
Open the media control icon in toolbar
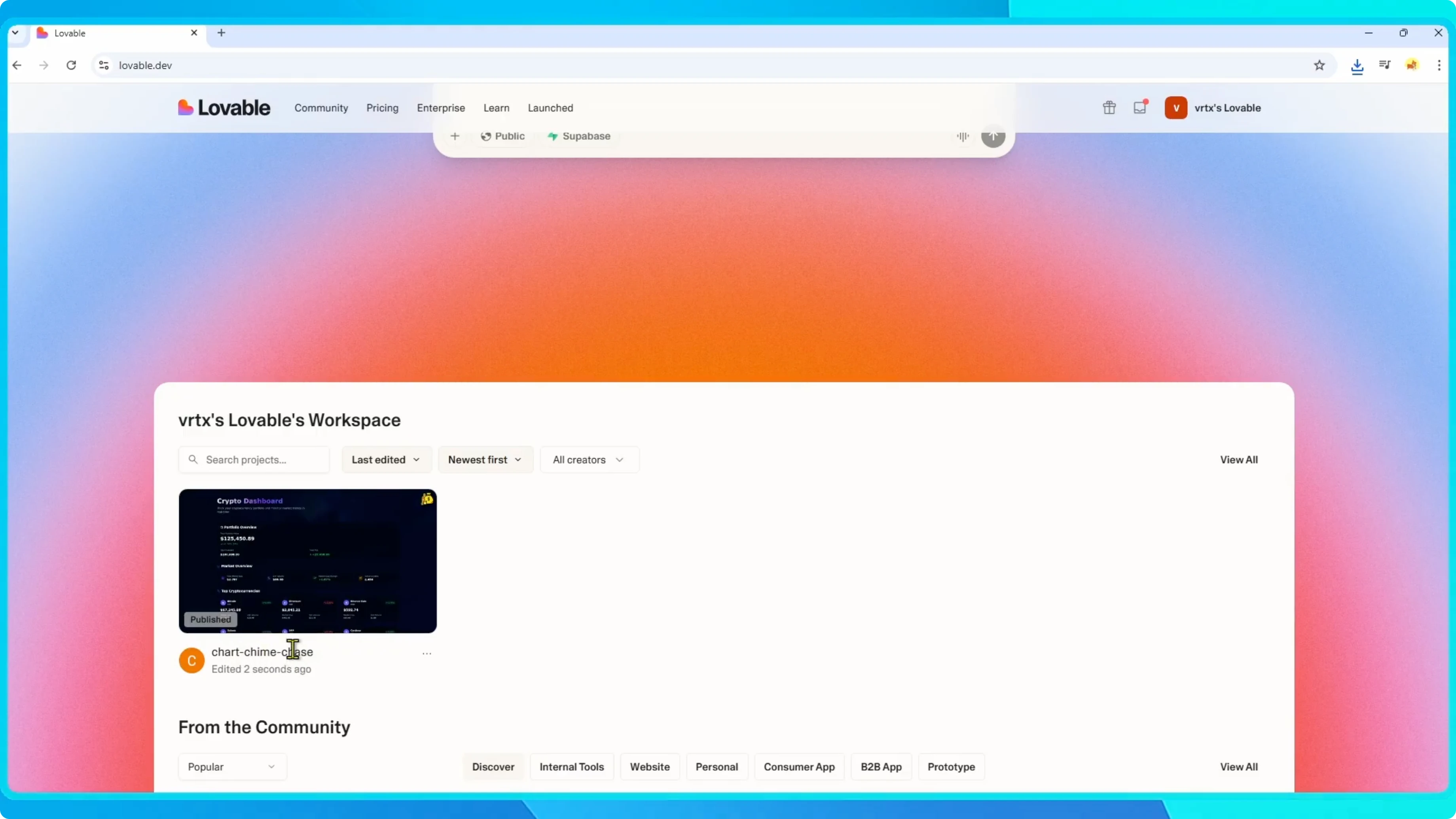(x=1384, y=65)
